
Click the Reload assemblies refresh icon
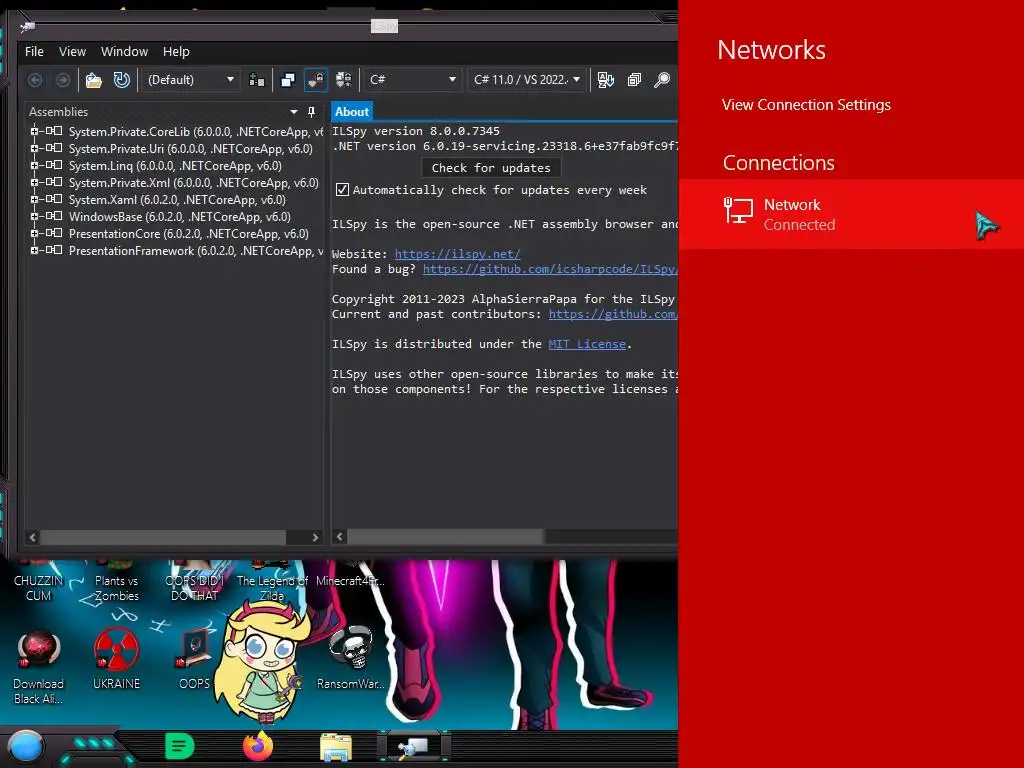pos(122,80)
